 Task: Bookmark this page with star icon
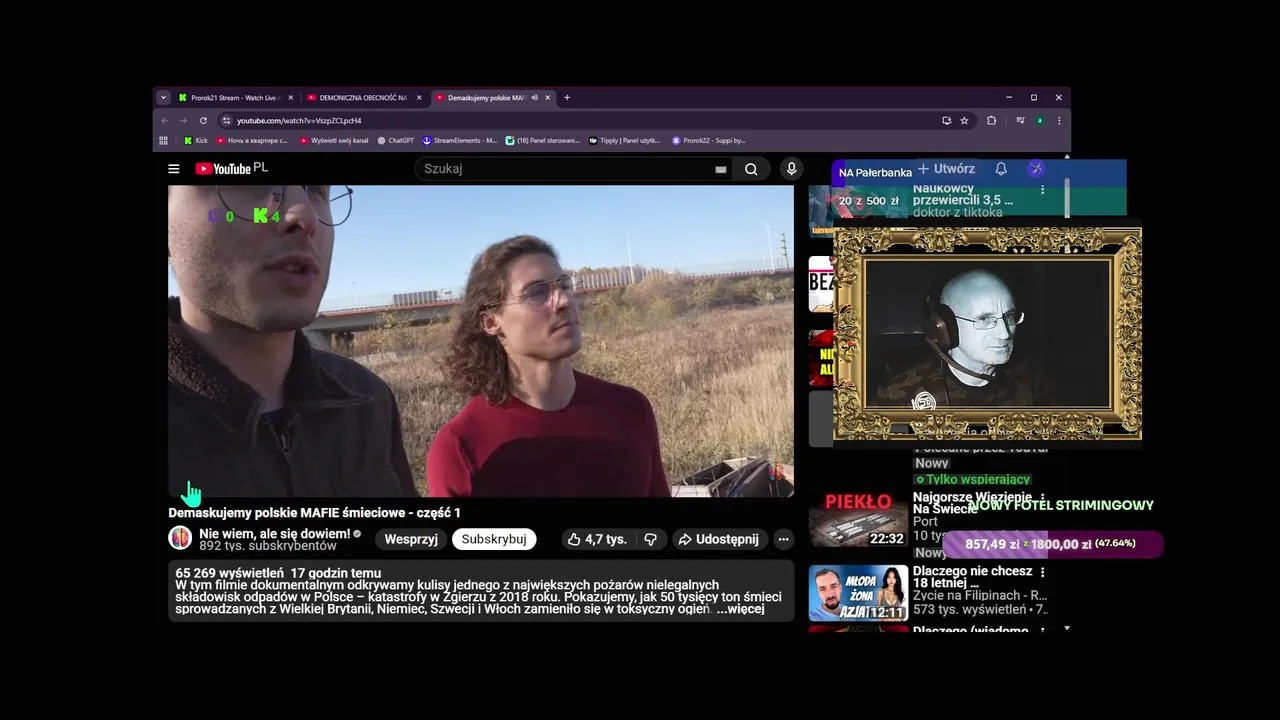coord(964,120)
